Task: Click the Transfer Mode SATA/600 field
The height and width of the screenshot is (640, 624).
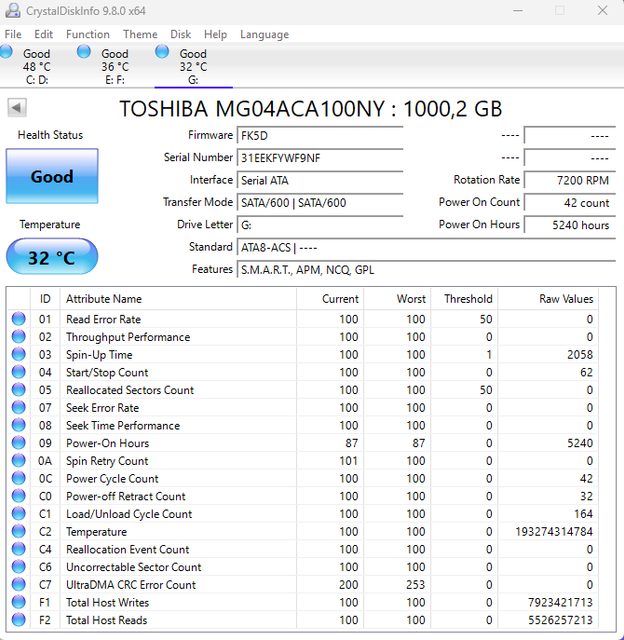Action: click(x=320, y=202)
